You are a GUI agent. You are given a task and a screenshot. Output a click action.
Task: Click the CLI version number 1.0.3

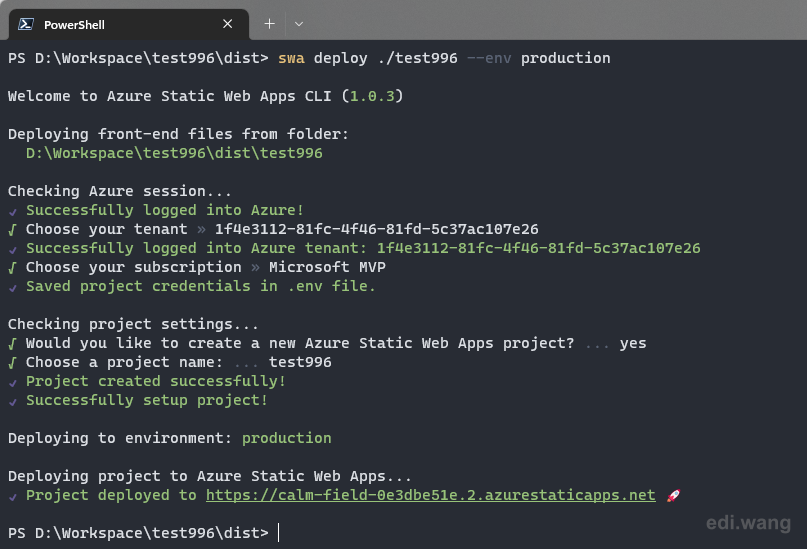pos(372,96)
